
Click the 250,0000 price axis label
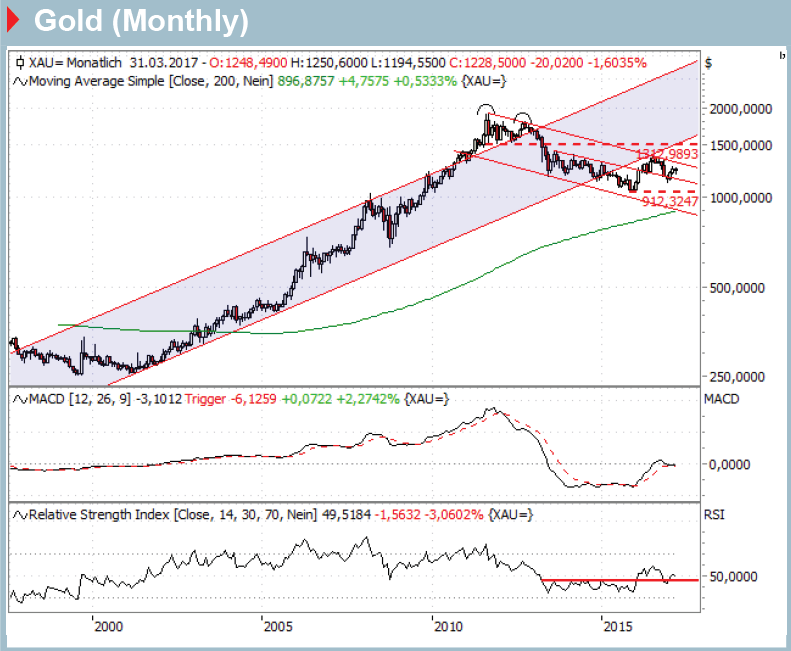737,377
